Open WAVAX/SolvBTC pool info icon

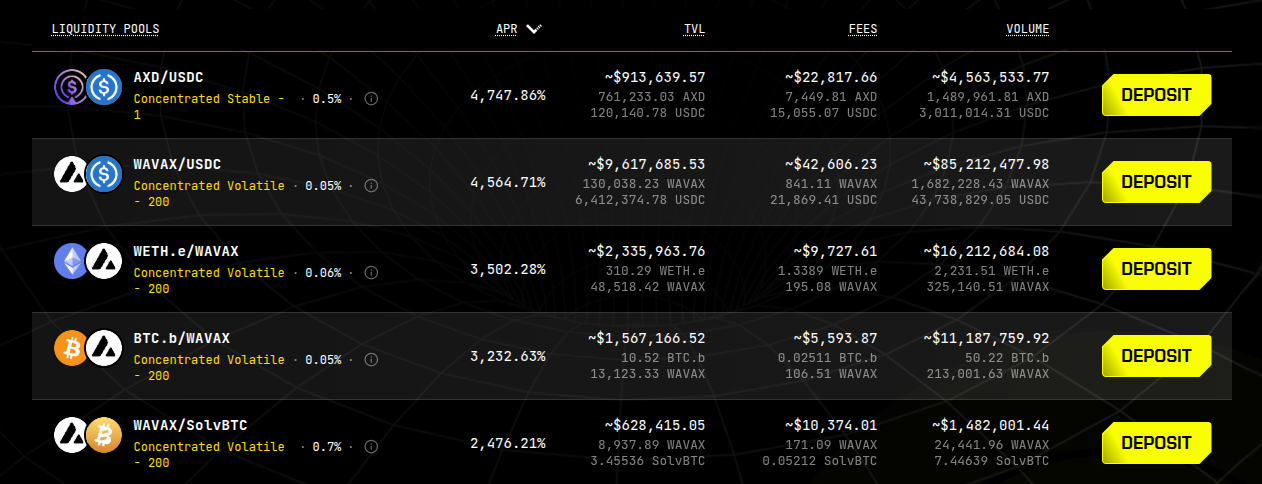tap(371, 447)
